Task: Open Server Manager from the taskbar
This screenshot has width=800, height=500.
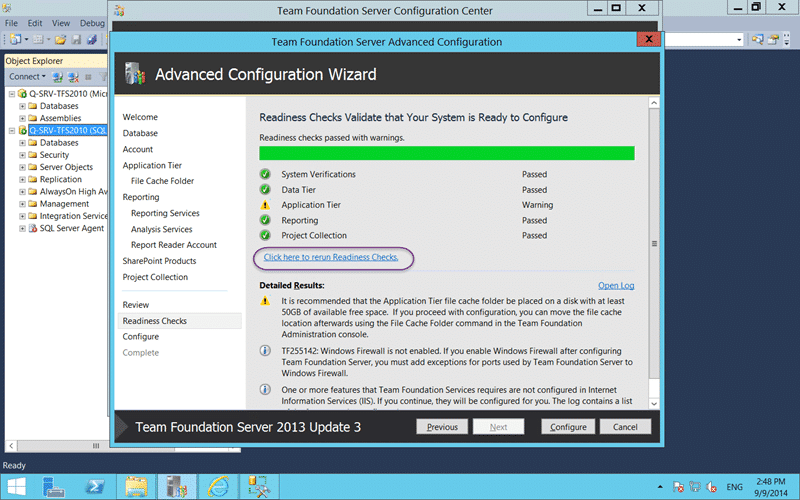Action: coord(53,487)
